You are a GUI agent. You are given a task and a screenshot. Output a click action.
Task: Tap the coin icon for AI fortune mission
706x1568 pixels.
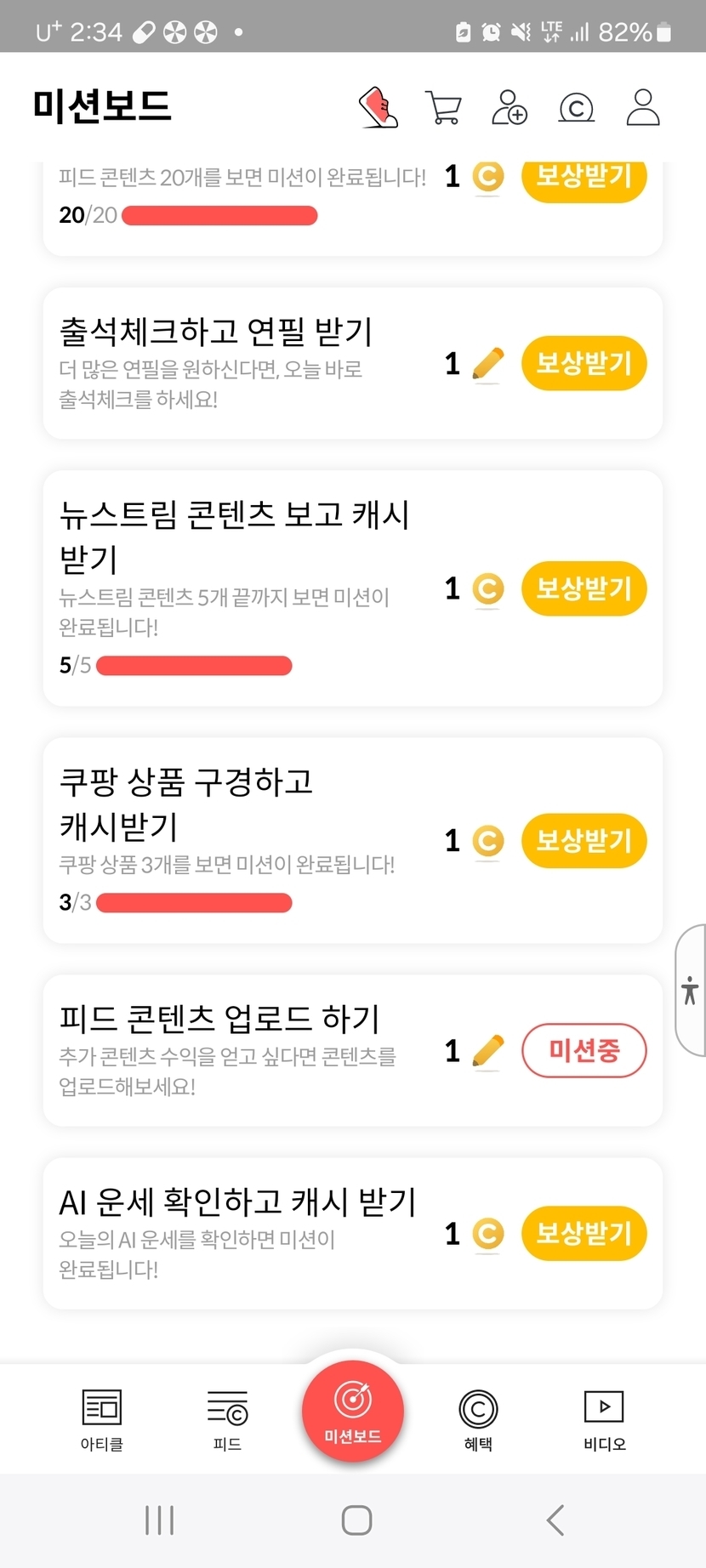(x=487, y=1234)
